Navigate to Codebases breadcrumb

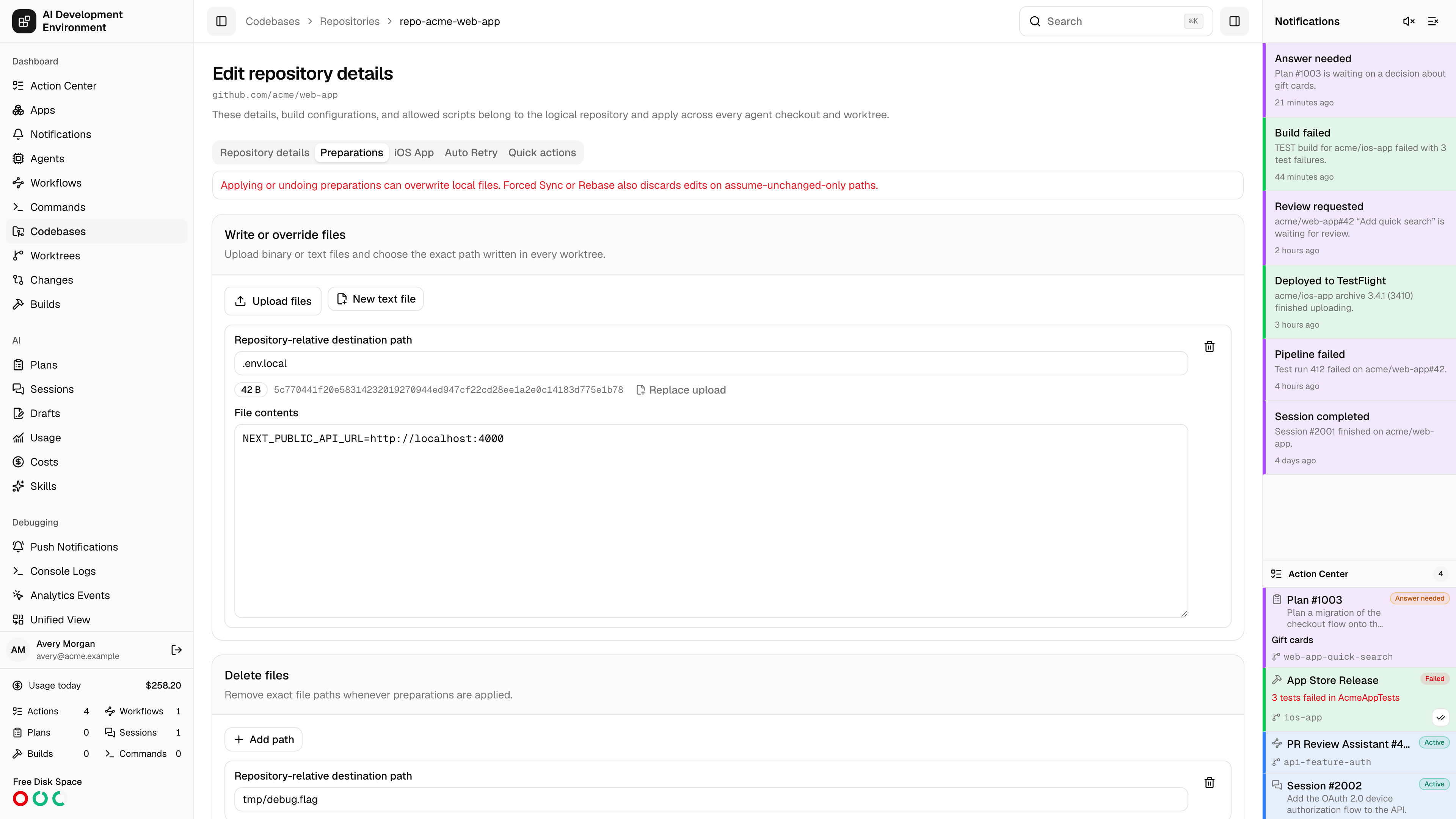pos(273,22)
